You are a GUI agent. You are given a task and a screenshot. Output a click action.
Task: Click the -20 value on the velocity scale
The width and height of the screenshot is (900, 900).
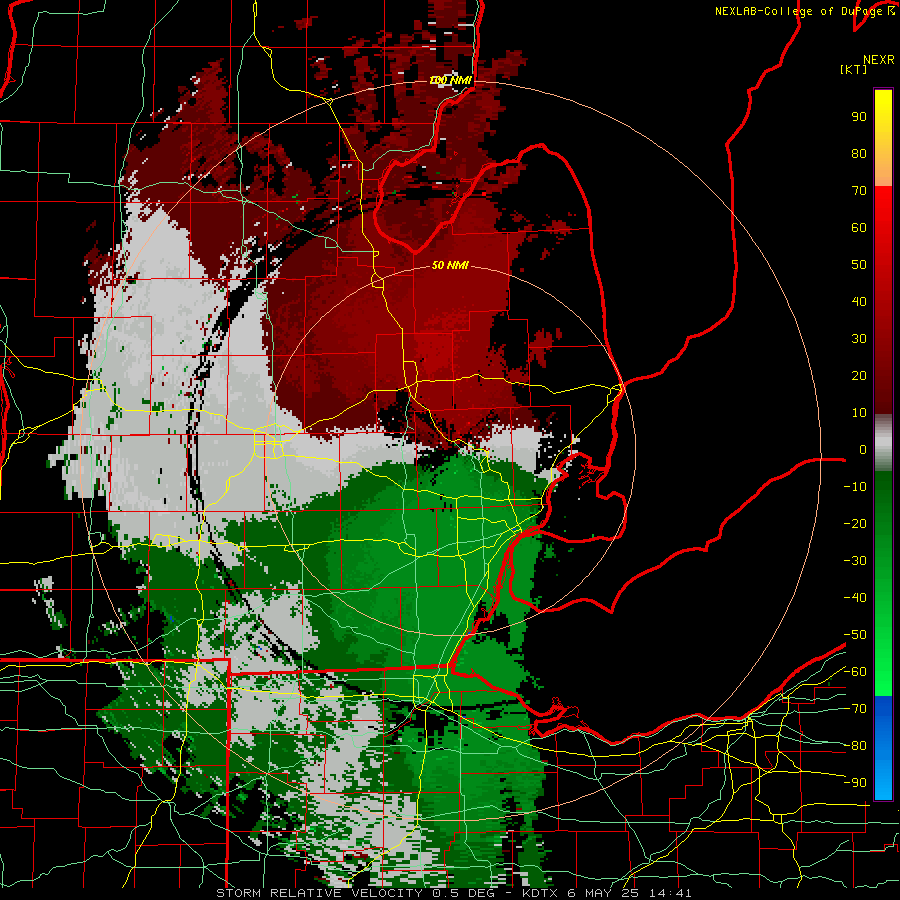coord(855,524)
